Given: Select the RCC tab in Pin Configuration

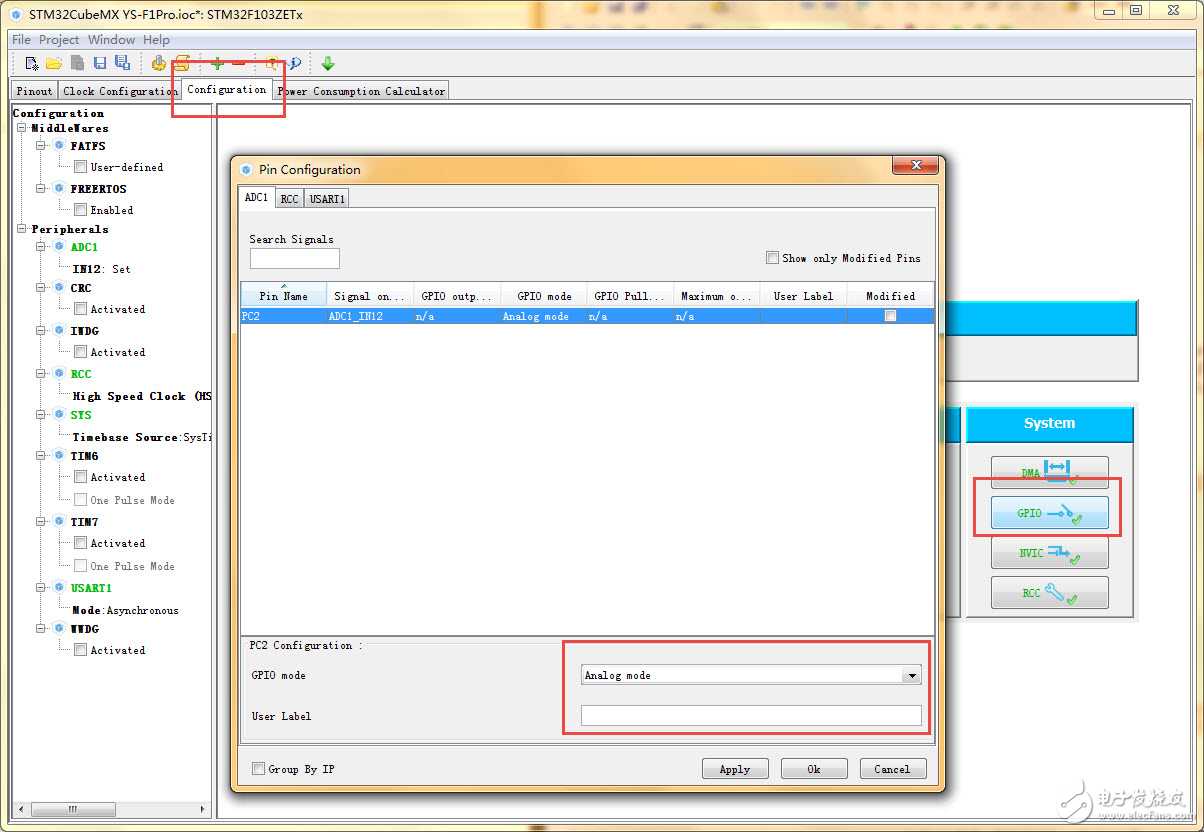Looking at the screenshot, I should [289, 199].
